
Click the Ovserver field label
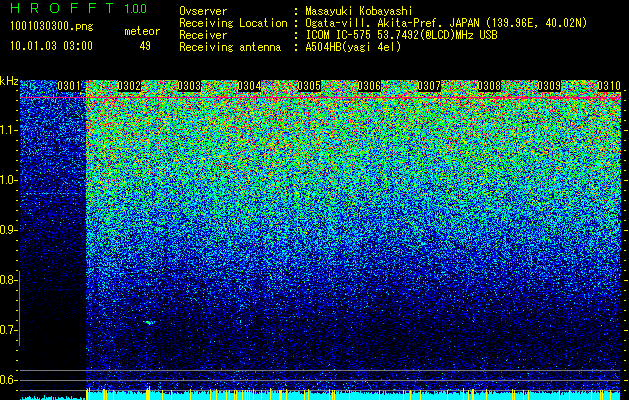[203, 12]
